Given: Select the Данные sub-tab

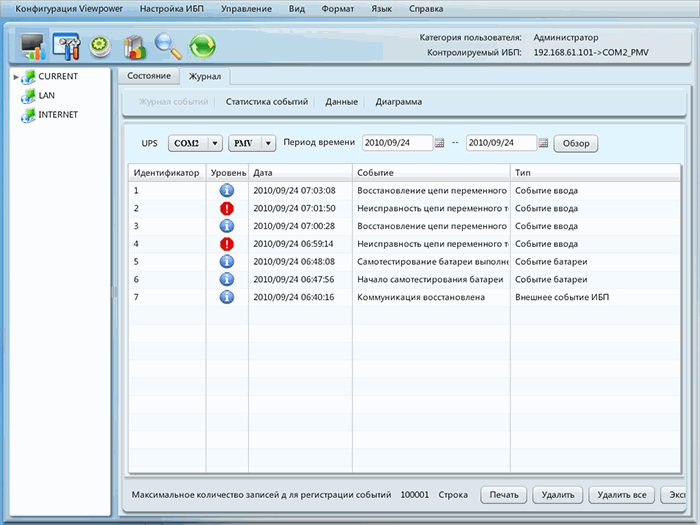Looking at the screenshot, I should pos(342,102).
